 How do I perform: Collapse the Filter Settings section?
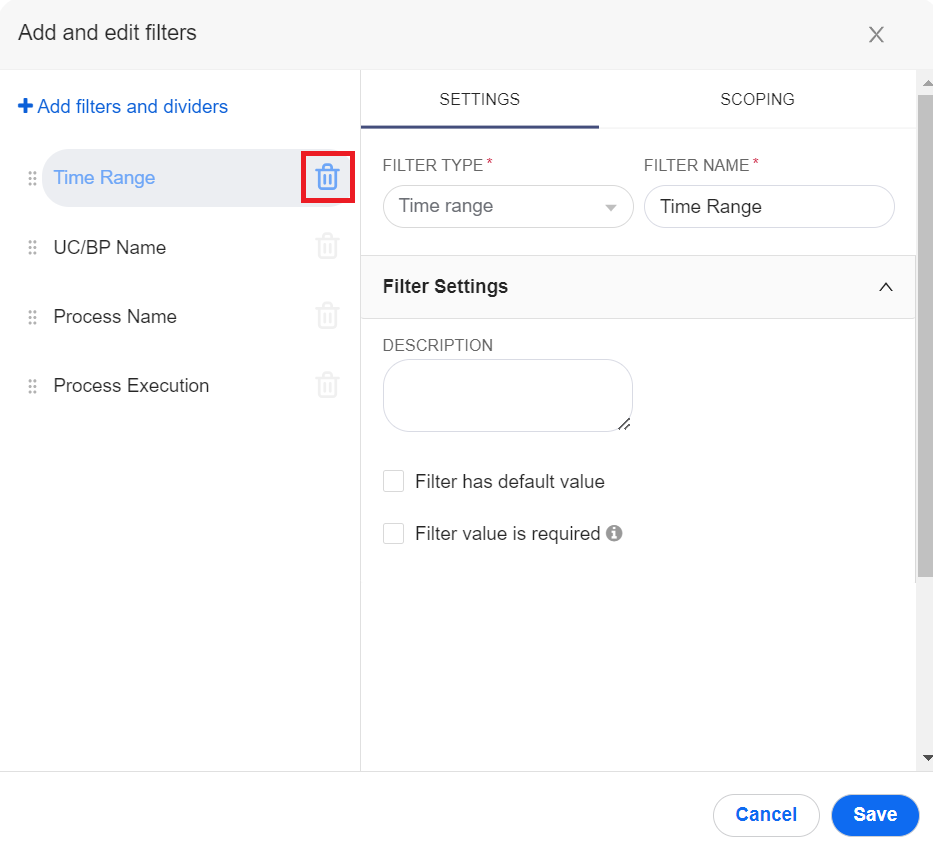tap(885, 287)
